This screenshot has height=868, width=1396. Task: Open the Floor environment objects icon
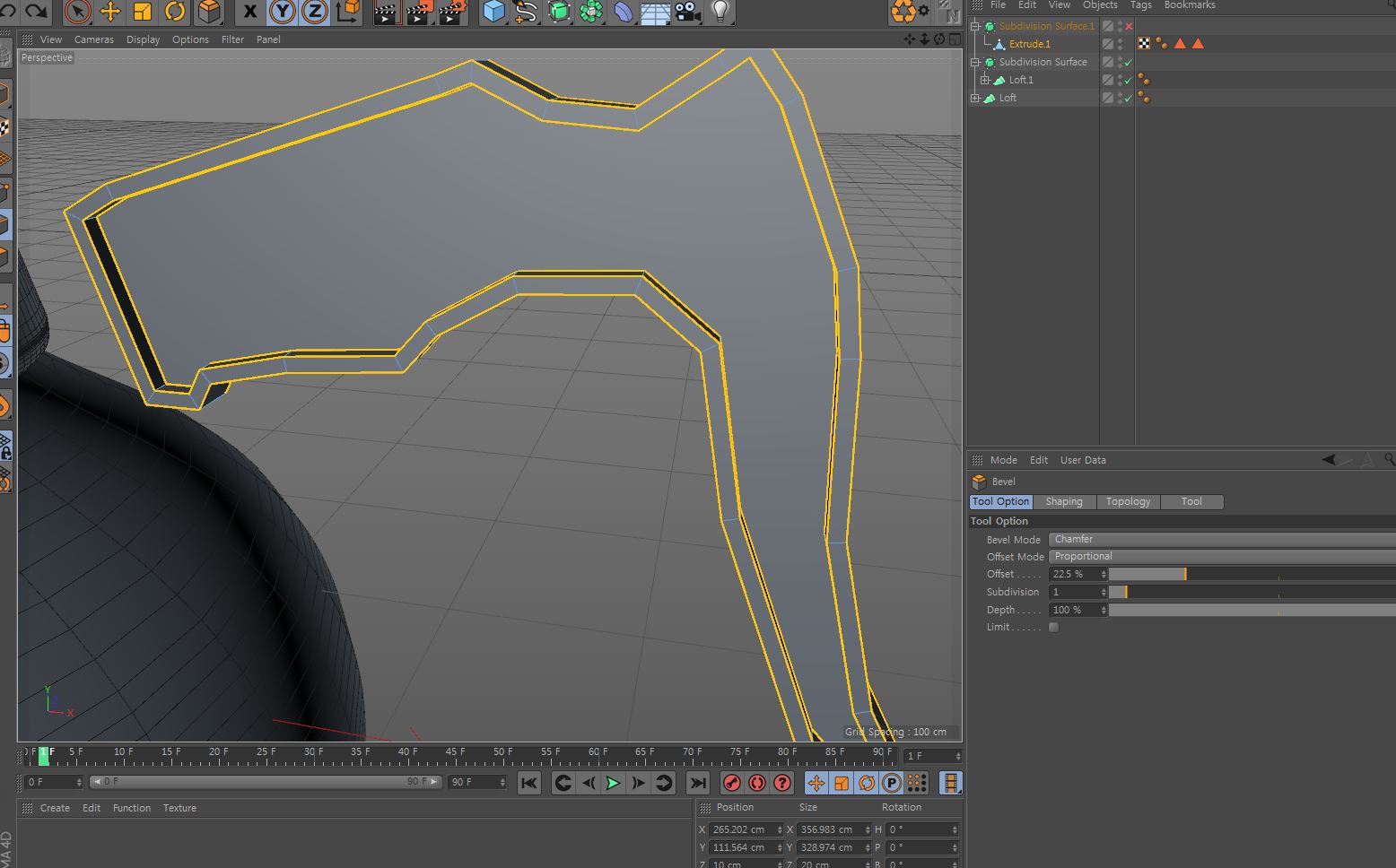tap(655, 12)
